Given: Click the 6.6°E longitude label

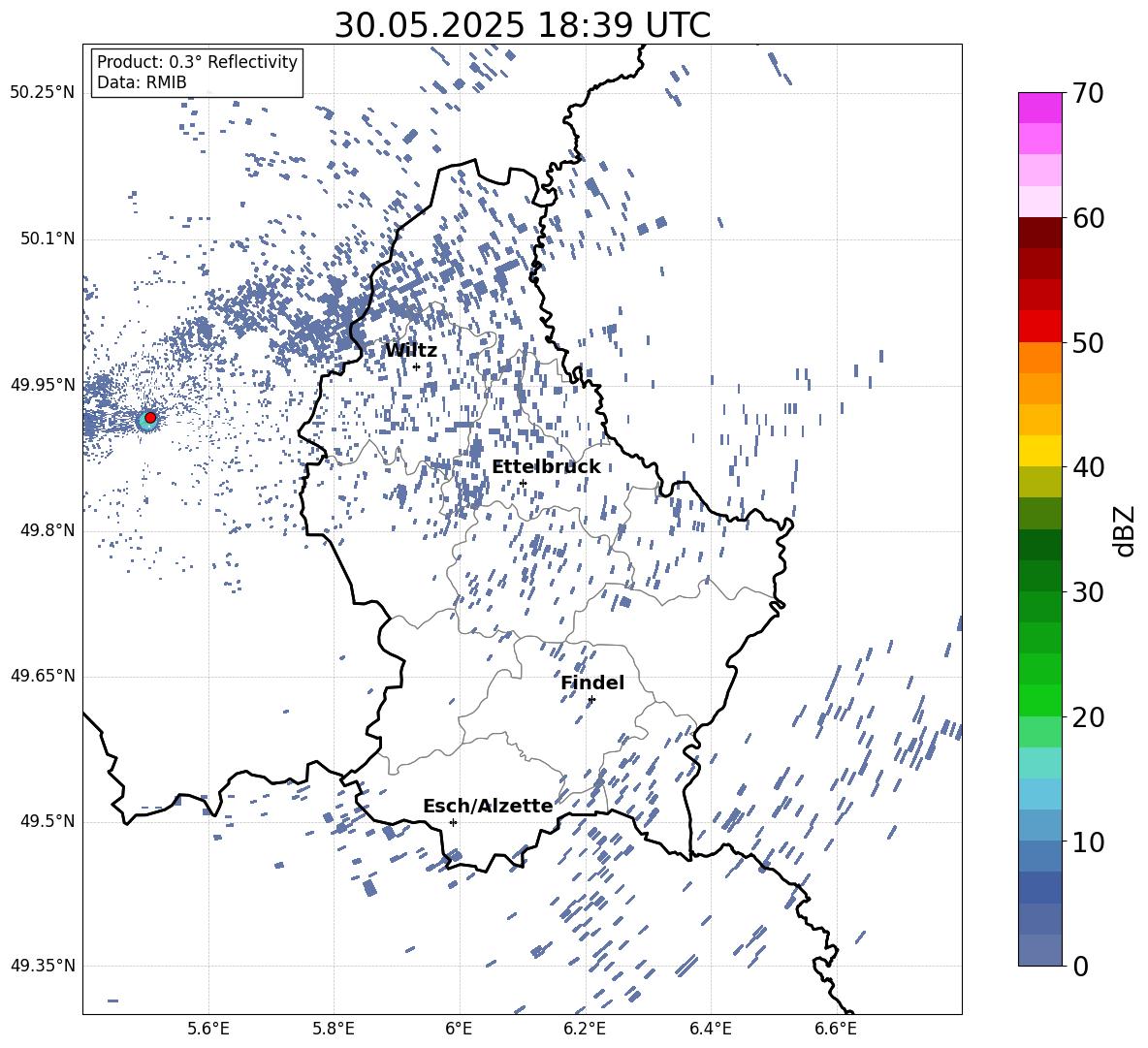Looking at the screenshot, I should pyautogui.click(x=836, y=1029).
